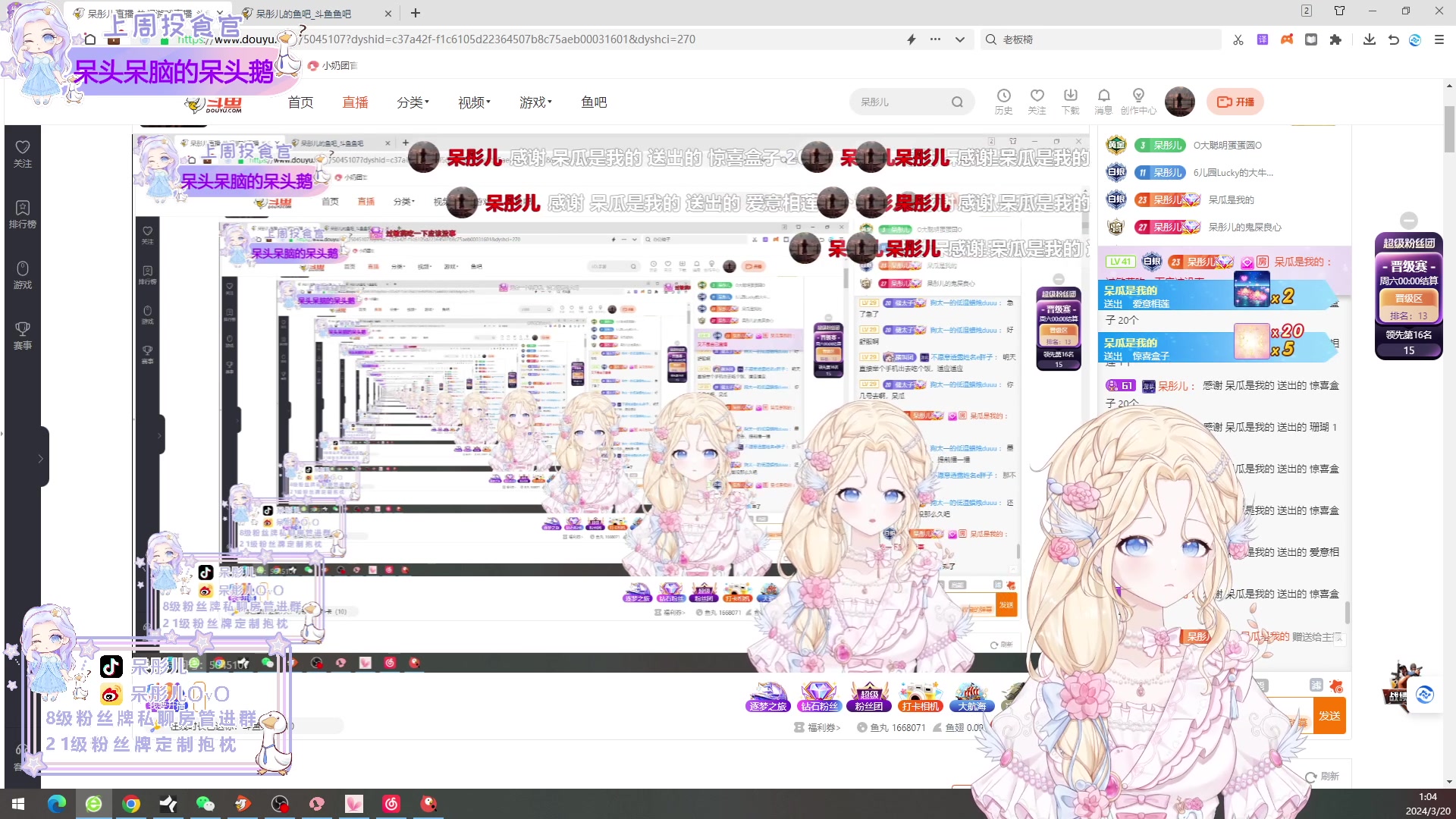This screenshot has height=819, width=1456.
Task: Click user O大聪明蛋蛋圆O in VIP list
Action: click(x=1228, y=145)
